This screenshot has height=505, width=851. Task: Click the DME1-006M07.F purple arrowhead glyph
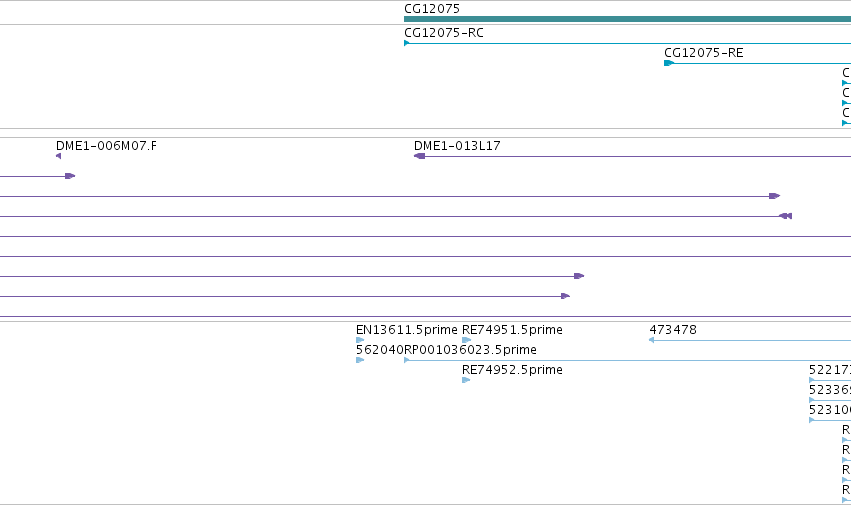59,156
